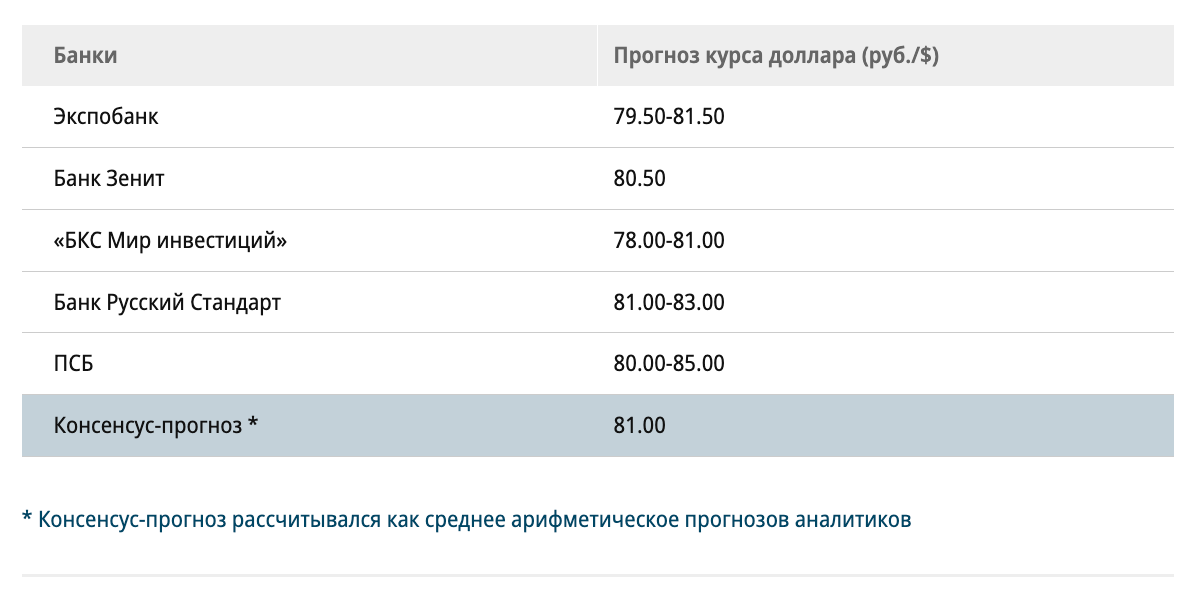Select Банк Русский Стандарт cell
The height and width of the screenshot is (598, 1200).
pyautogui.click(x=167, y=302)
